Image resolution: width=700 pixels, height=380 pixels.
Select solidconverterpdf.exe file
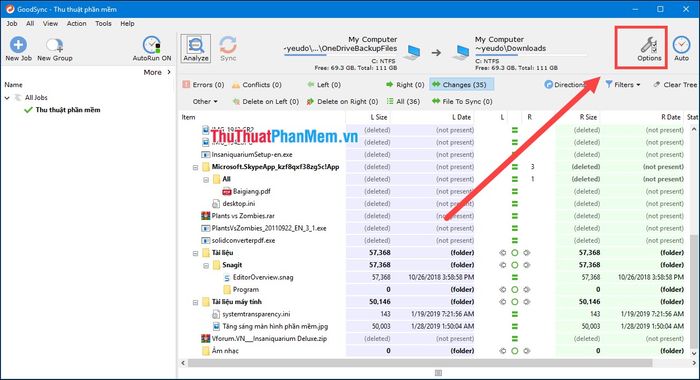pos(243,241)
